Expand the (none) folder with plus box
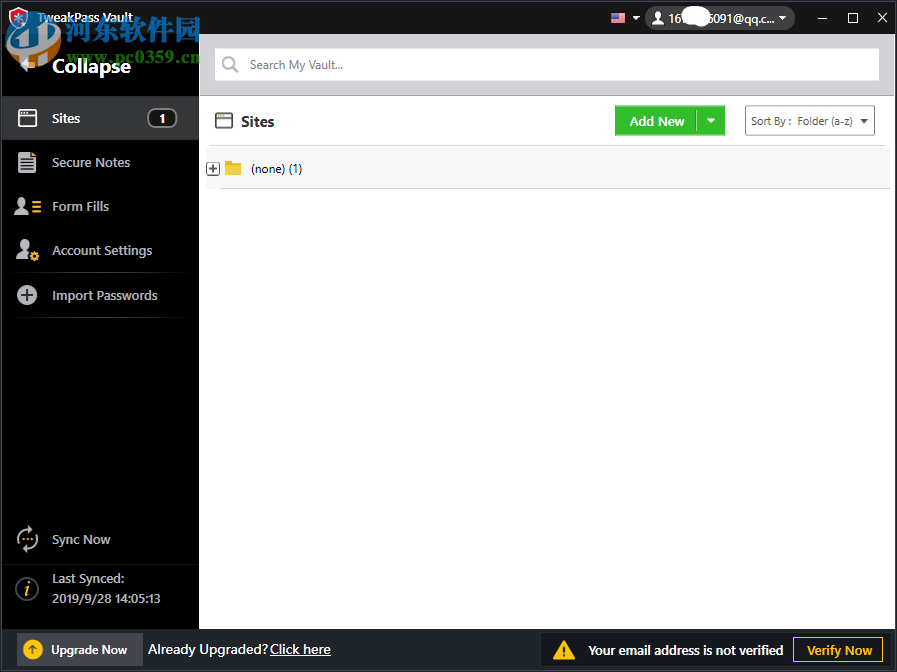Screen dimensions: 897x672 pos(213,169)
